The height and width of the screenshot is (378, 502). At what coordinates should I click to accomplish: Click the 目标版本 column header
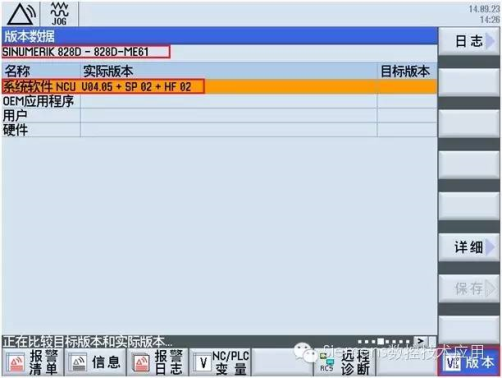pos(405,71)
